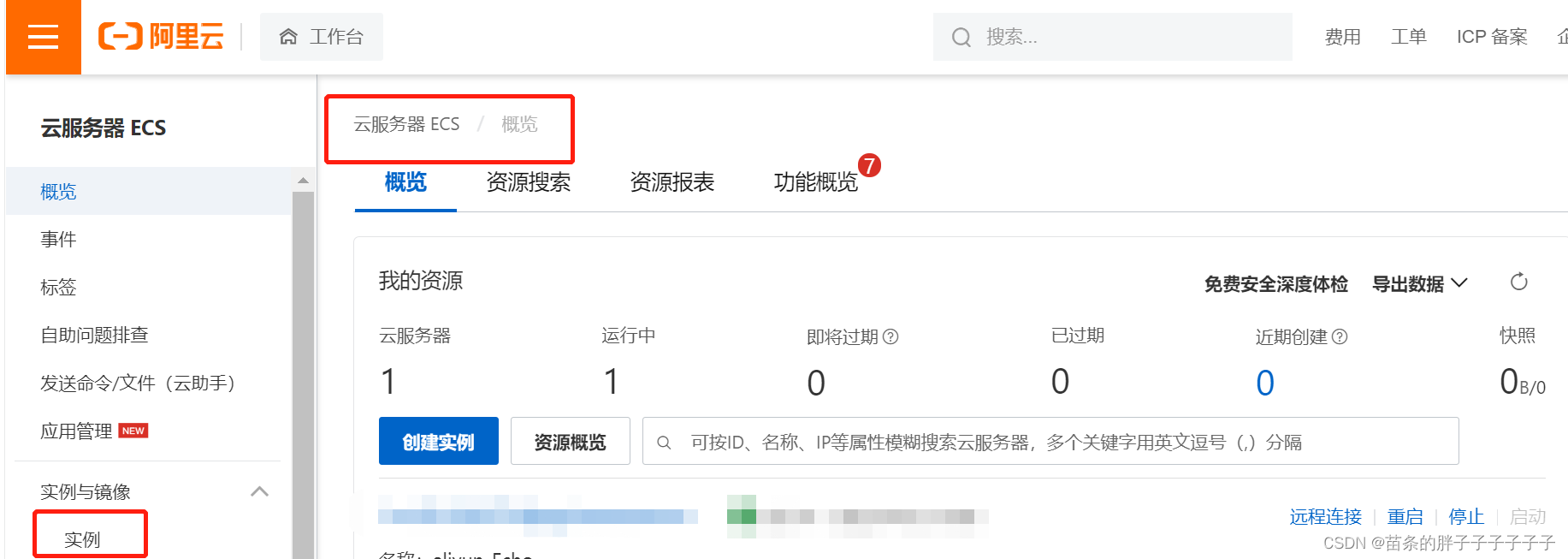Image resolution: width=1568 pixels, height=559 pixels.
Task: Click the home icon beside 工作台
Action: tap(288, 37)
